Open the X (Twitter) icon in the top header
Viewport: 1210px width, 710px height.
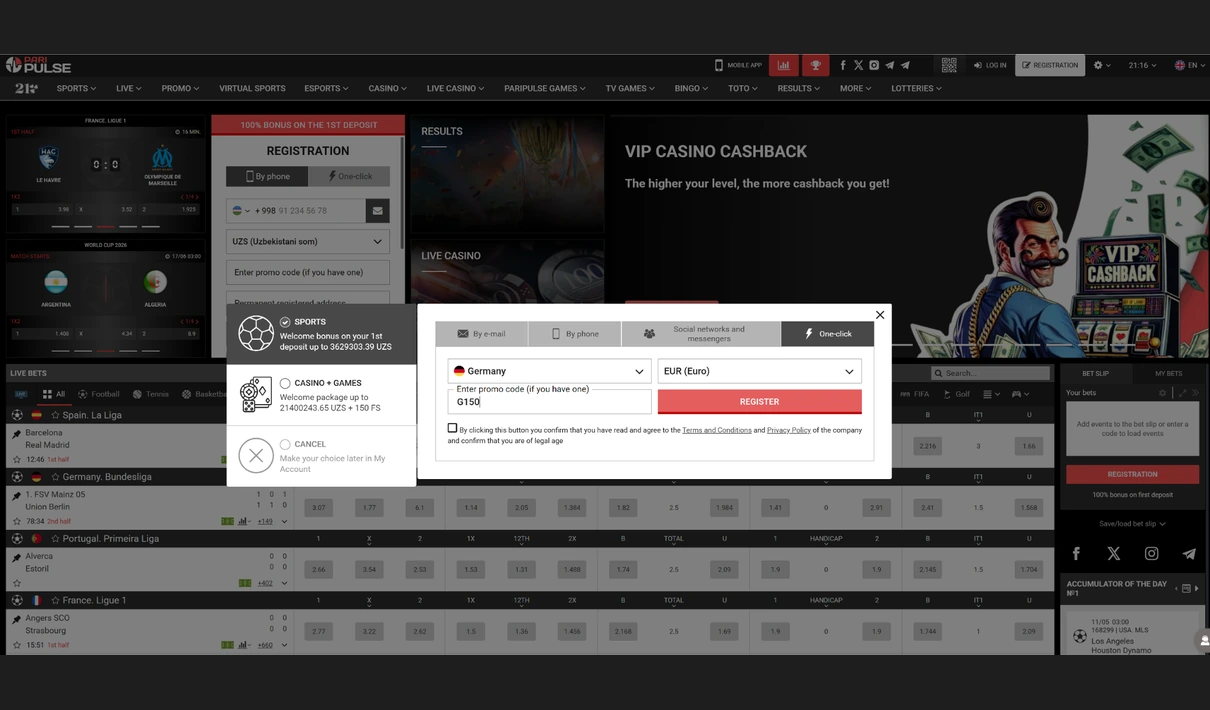point(858,65)
